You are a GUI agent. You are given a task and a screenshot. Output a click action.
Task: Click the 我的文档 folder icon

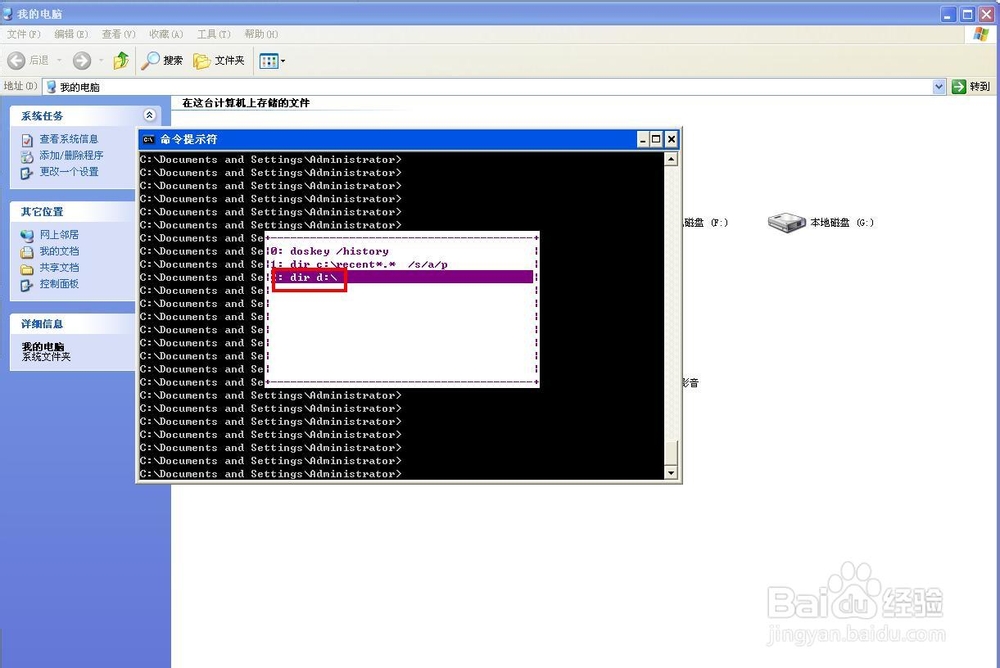(x=27, y=252)
